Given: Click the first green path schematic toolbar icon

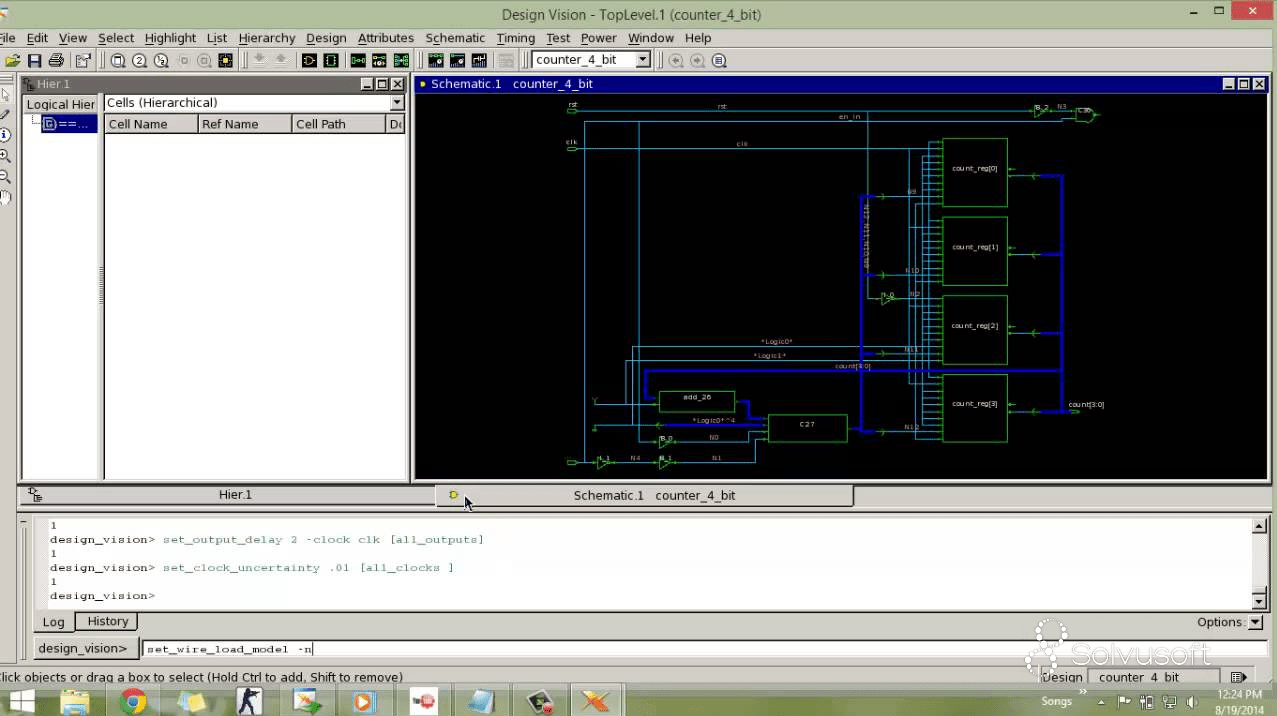Looking at the screenshot, I should tap(358, 60).
